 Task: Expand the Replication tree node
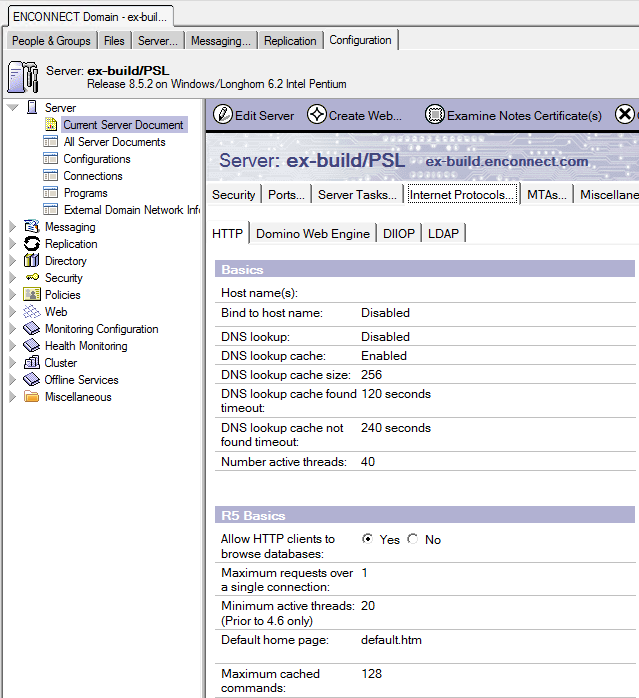tap(12, 243)
